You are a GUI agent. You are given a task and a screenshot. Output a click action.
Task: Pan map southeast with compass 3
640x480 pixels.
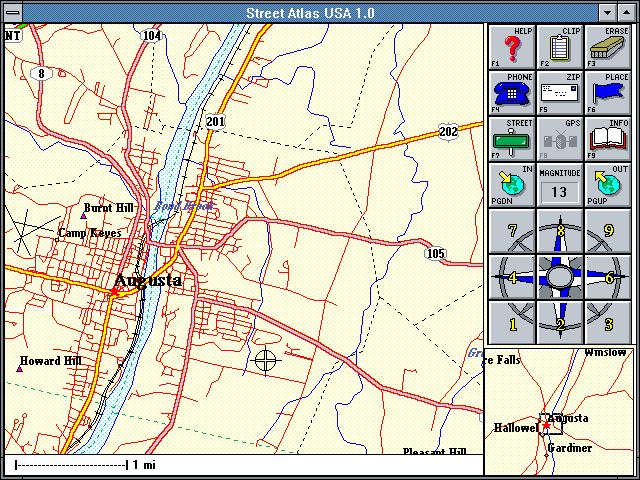point(607,323)
